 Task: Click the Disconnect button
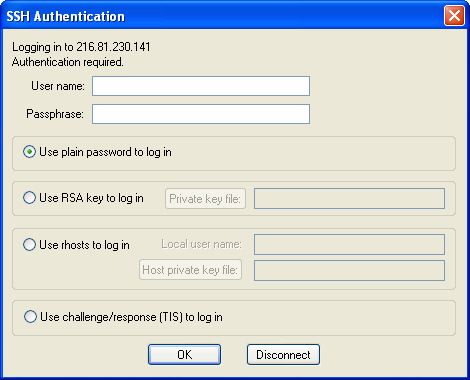click(283, 355)
